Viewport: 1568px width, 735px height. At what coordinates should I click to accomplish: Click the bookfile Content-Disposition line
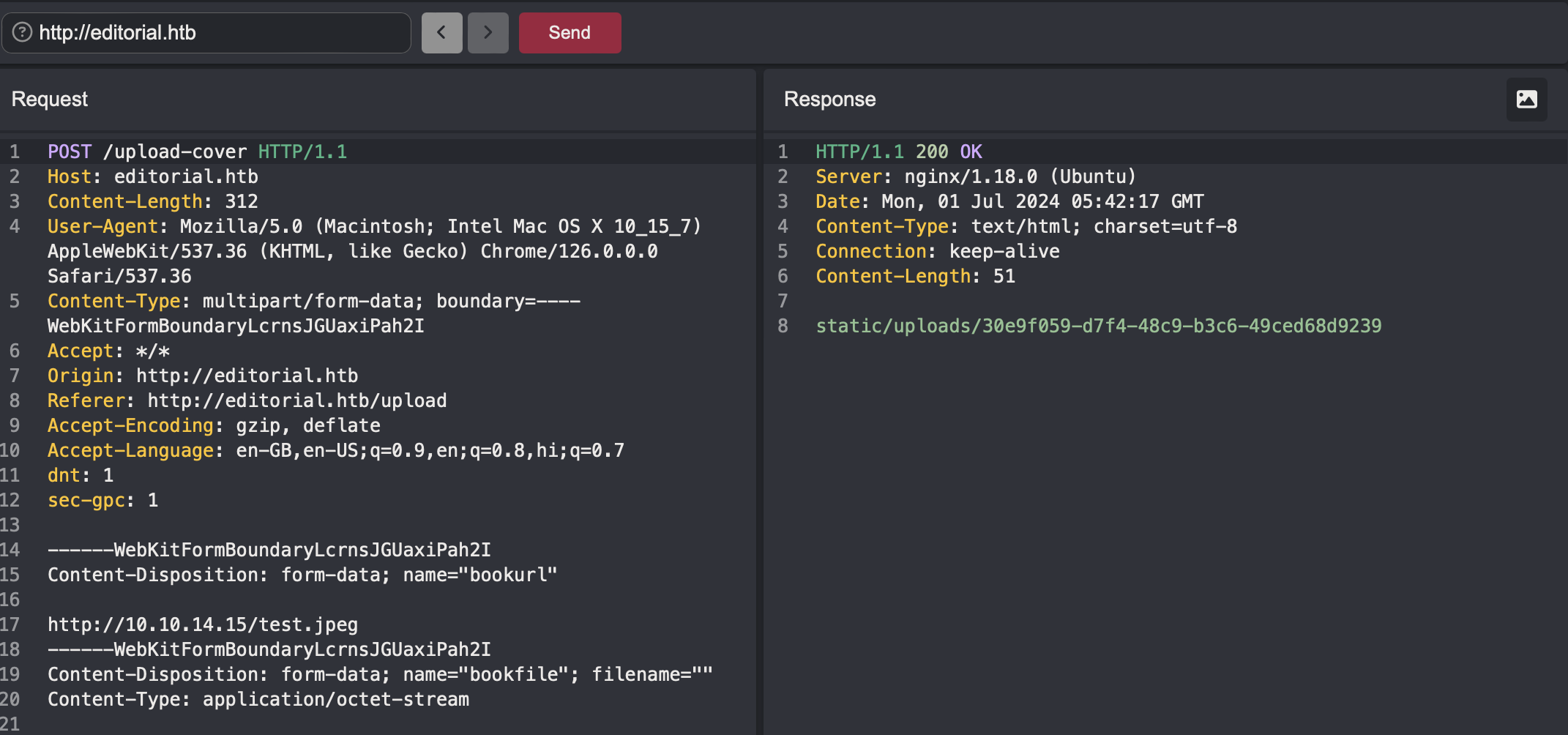[x=379, y=675]
